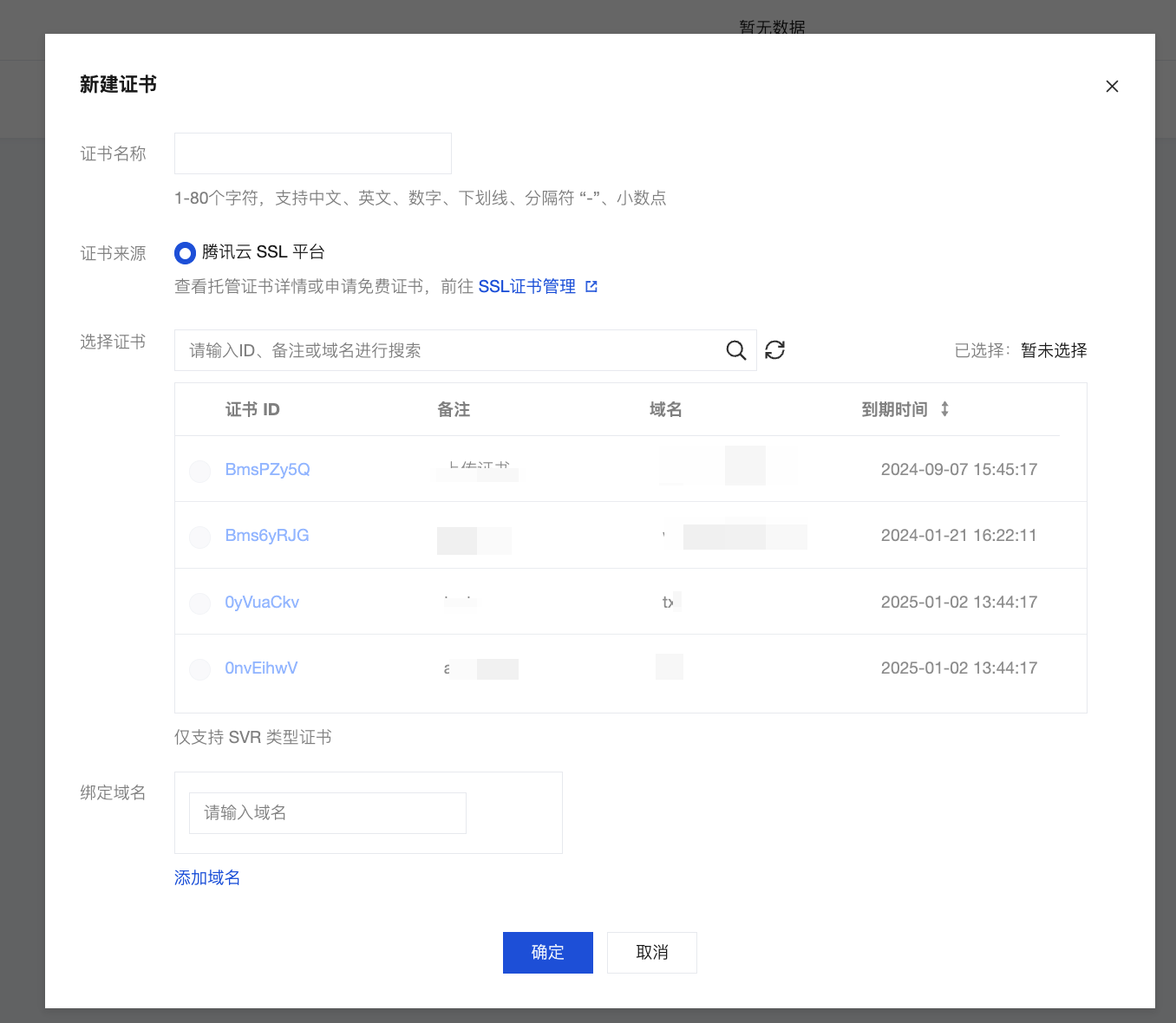Open certificate ID link BmsPZy5Q

click(267, 470)
